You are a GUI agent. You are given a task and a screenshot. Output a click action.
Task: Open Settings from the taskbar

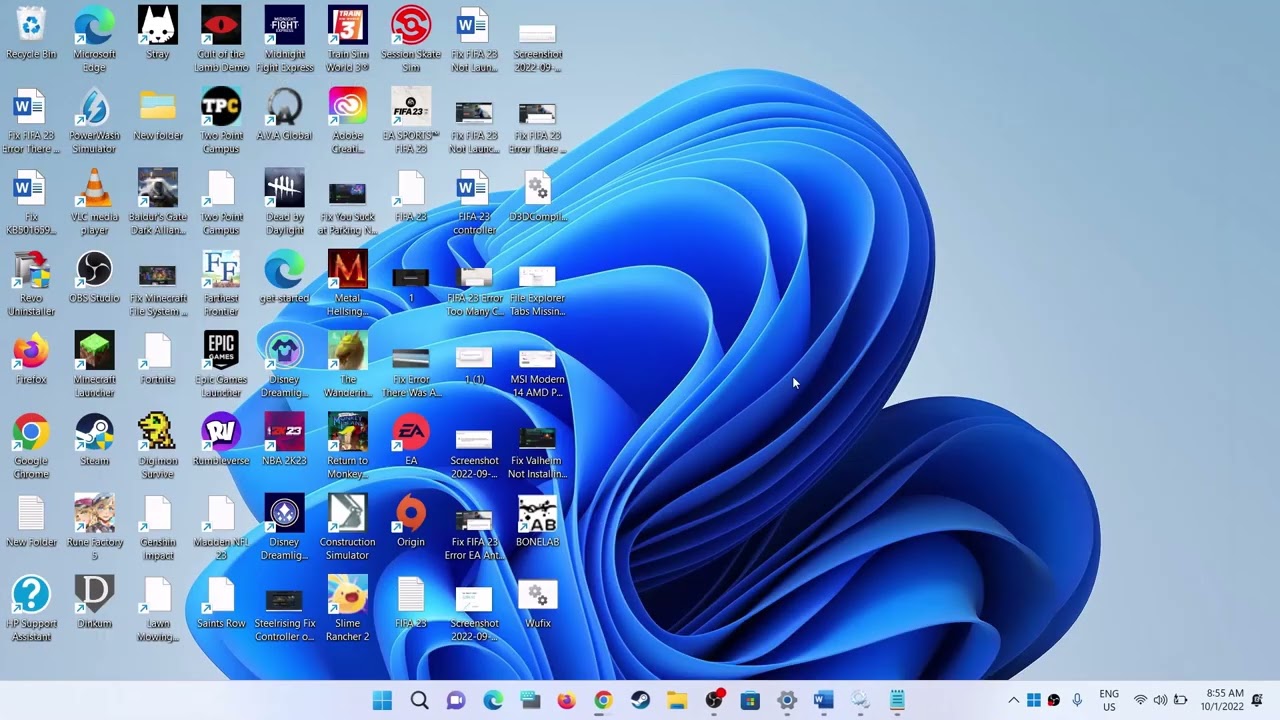[x=787, y=701]
